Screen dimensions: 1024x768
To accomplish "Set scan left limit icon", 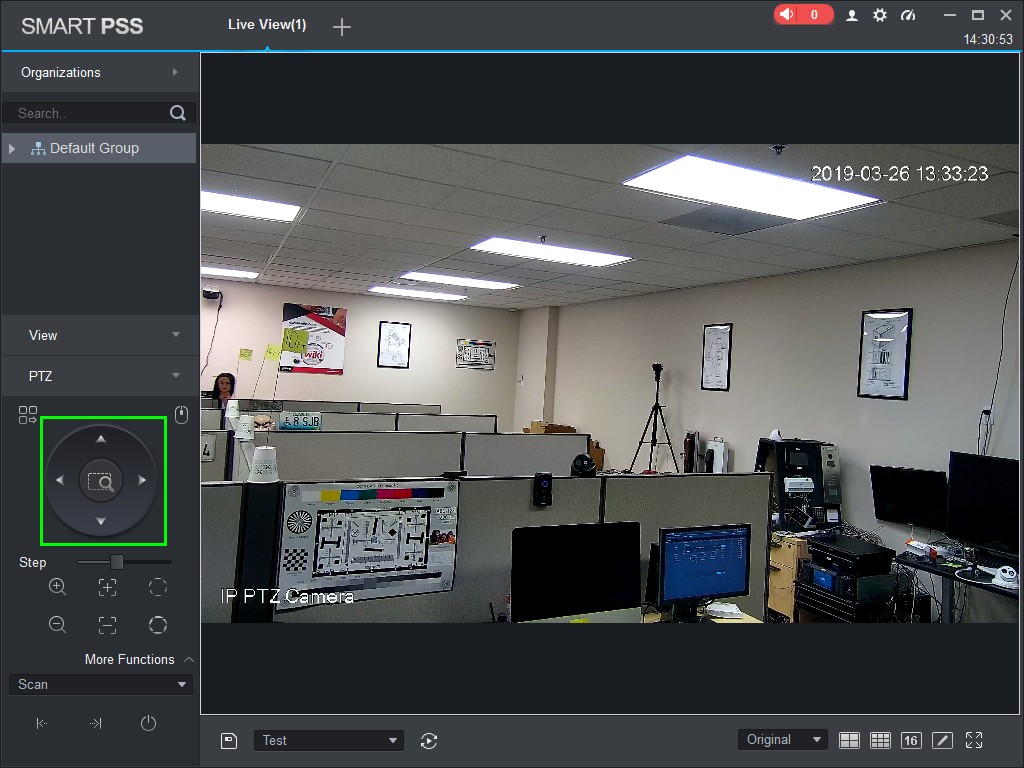I will click(42, 723).
